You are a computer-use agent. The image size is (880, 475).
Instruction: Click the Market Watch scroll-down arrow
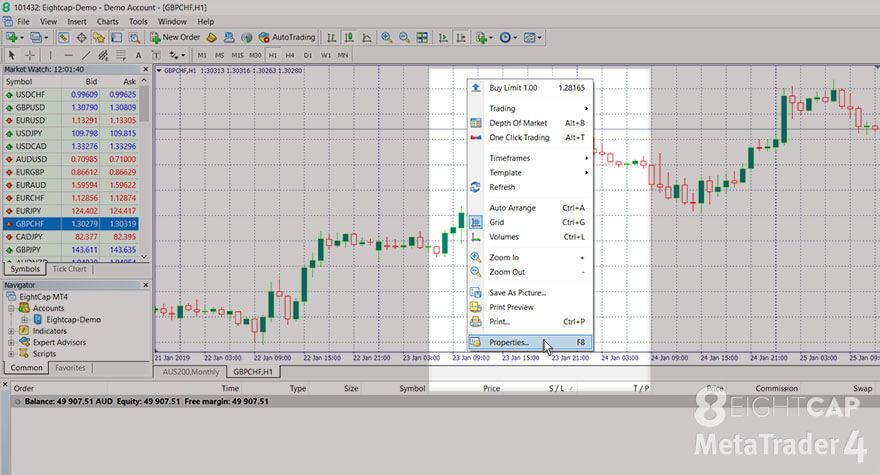[144, 257]
